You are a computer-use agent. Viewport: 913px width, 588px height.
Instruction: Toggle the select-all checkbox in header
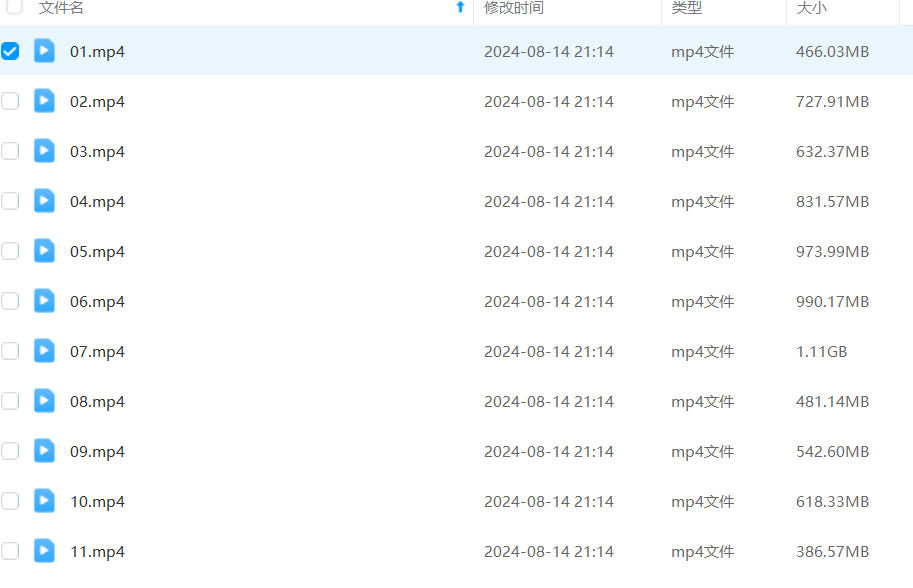click(x=14, y=7)
